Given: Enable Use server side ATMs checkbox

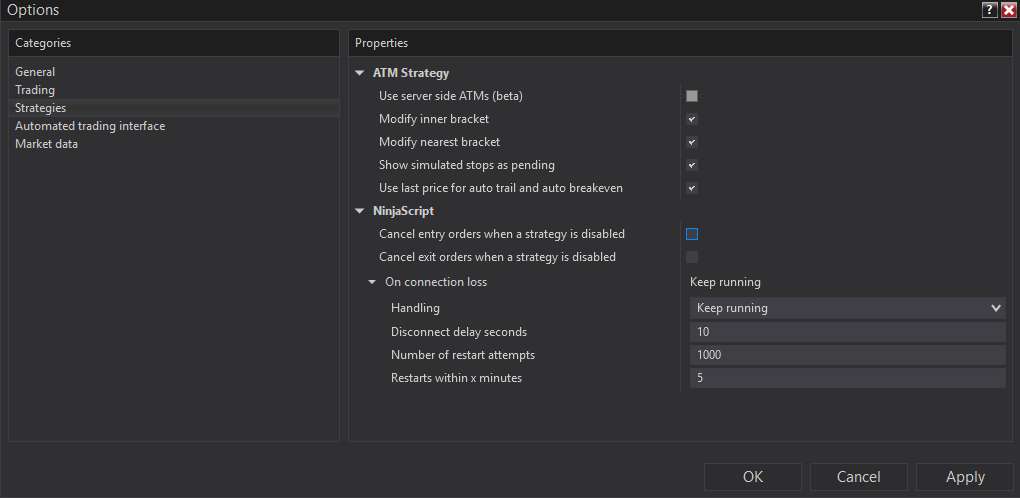Looking at the screenshot, I should click(x=692, y=96).
